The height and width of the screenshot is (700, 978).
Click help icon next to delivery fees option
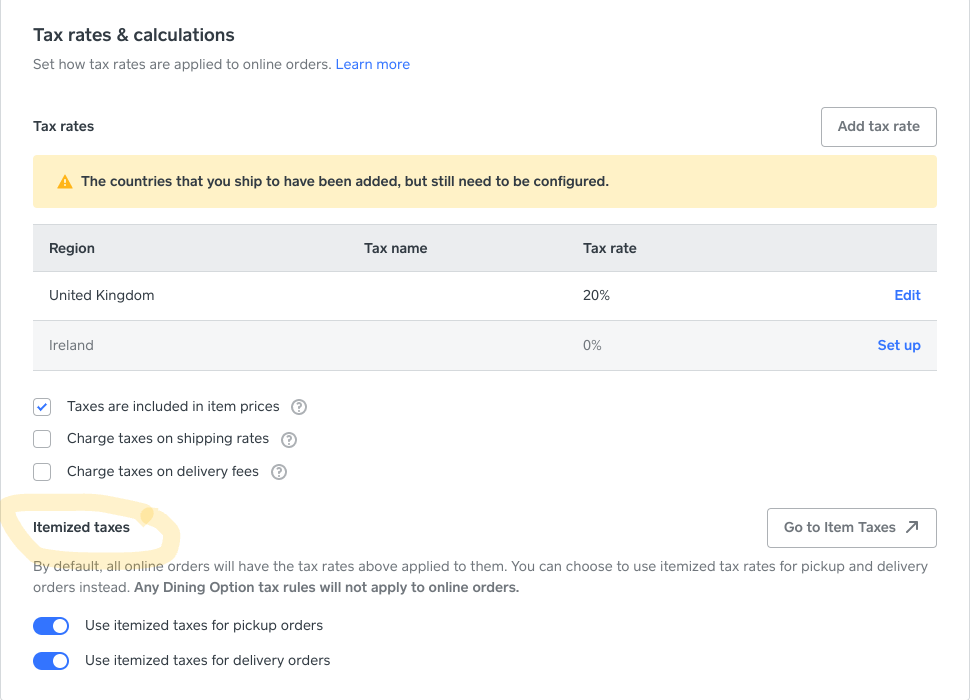tap(279, 472)
